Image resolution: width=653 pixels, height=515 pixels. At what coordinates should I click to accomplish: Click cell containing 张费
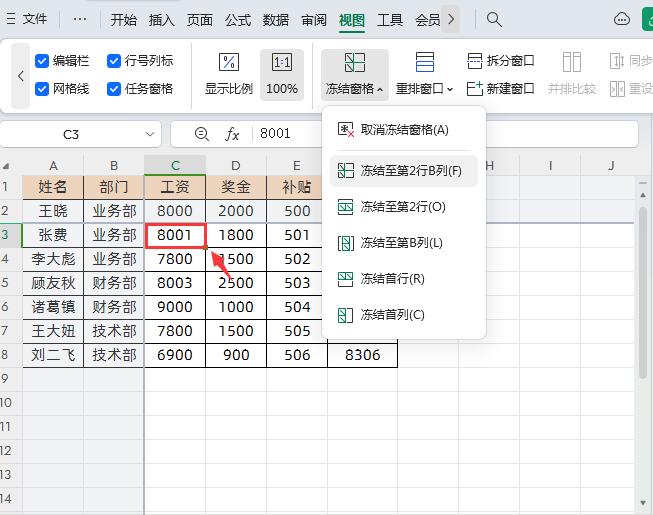(53, 235)
